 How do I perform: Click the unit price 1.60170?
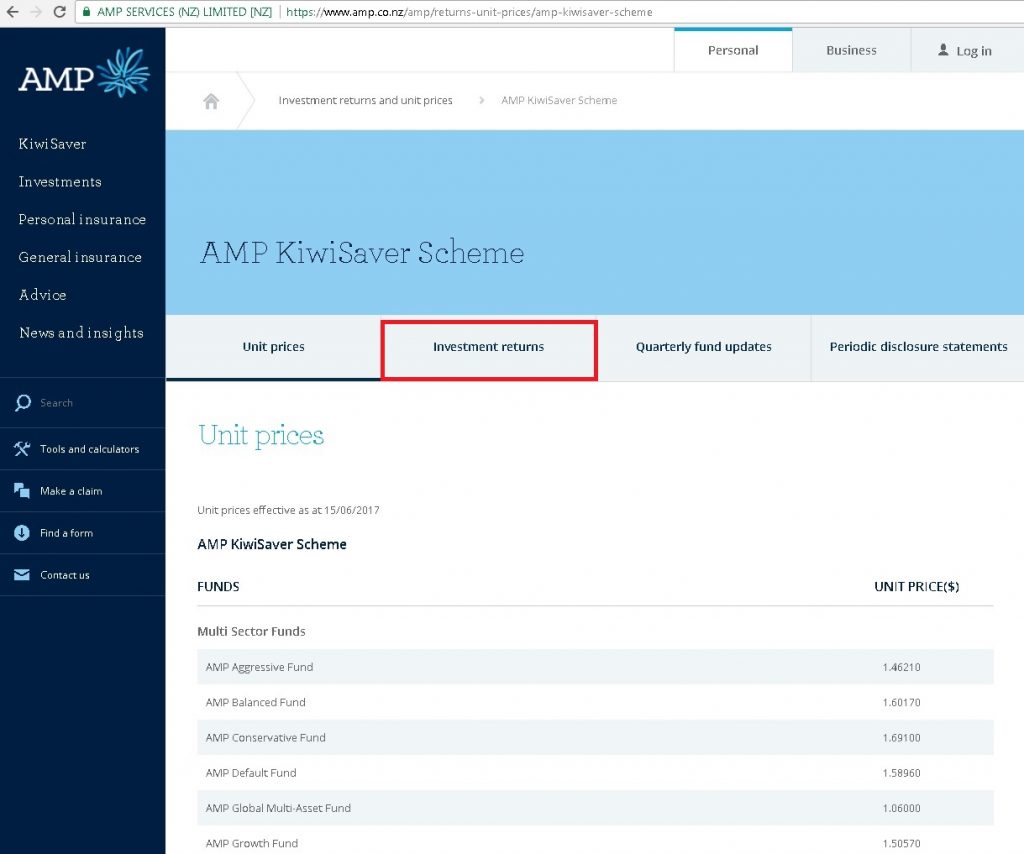pos(901,703)
